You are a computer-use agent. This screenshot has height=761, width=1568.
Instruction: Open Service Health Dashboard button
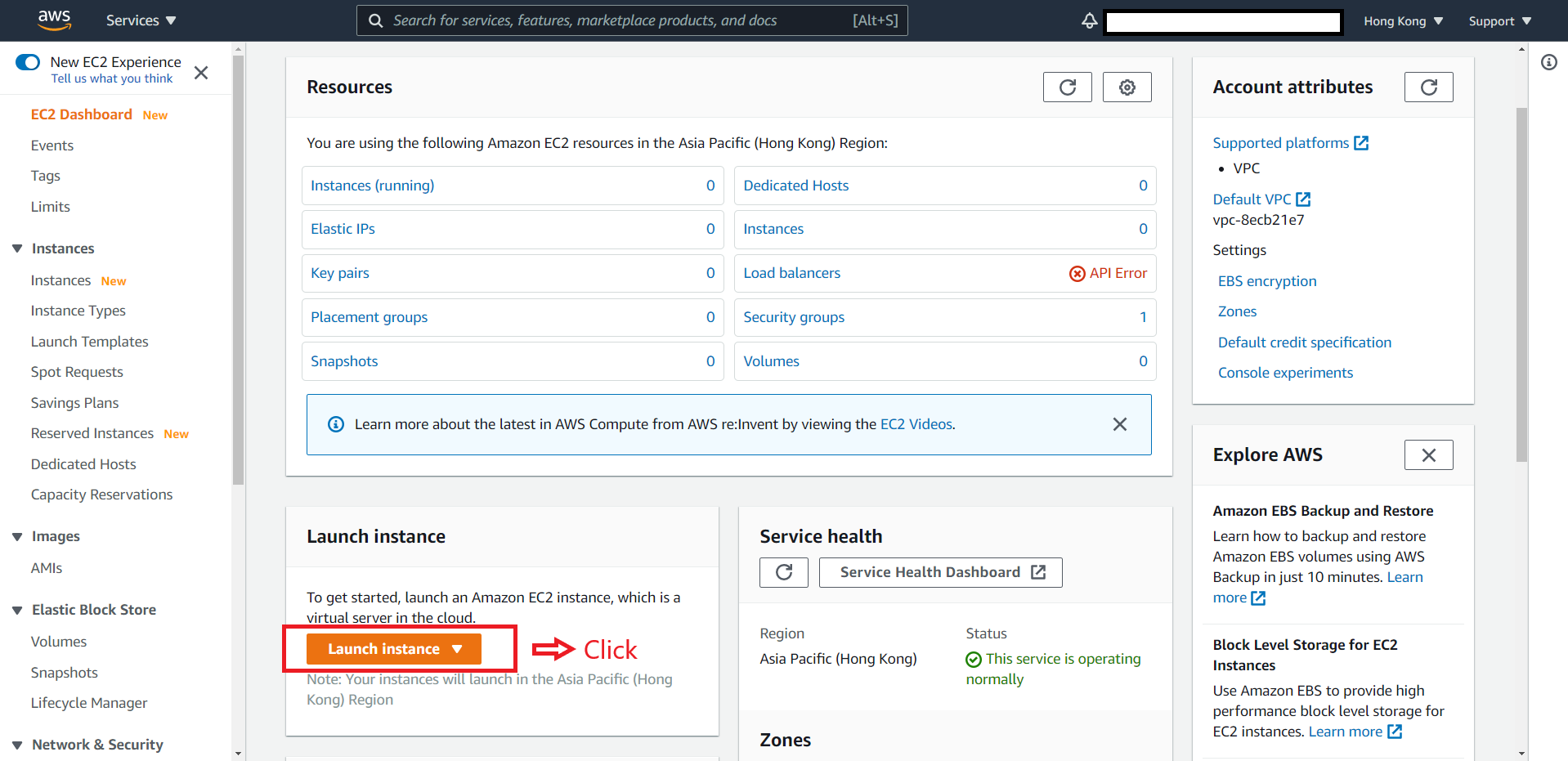940,572
